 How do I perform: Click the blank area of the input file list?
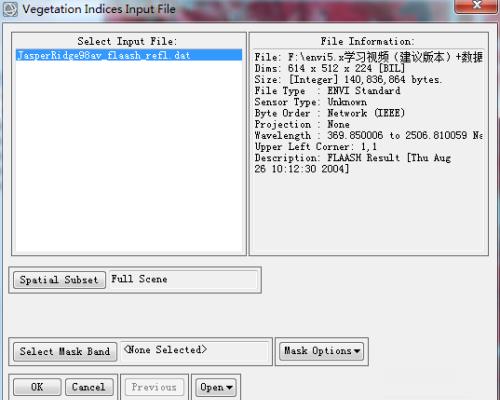129,157
